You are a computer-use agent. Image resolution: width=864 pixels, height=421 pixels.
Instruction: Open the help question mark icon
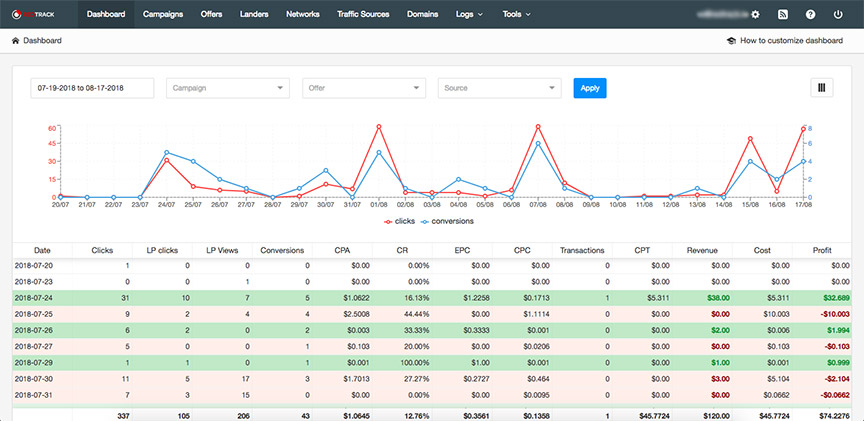[x=810, y=14]
